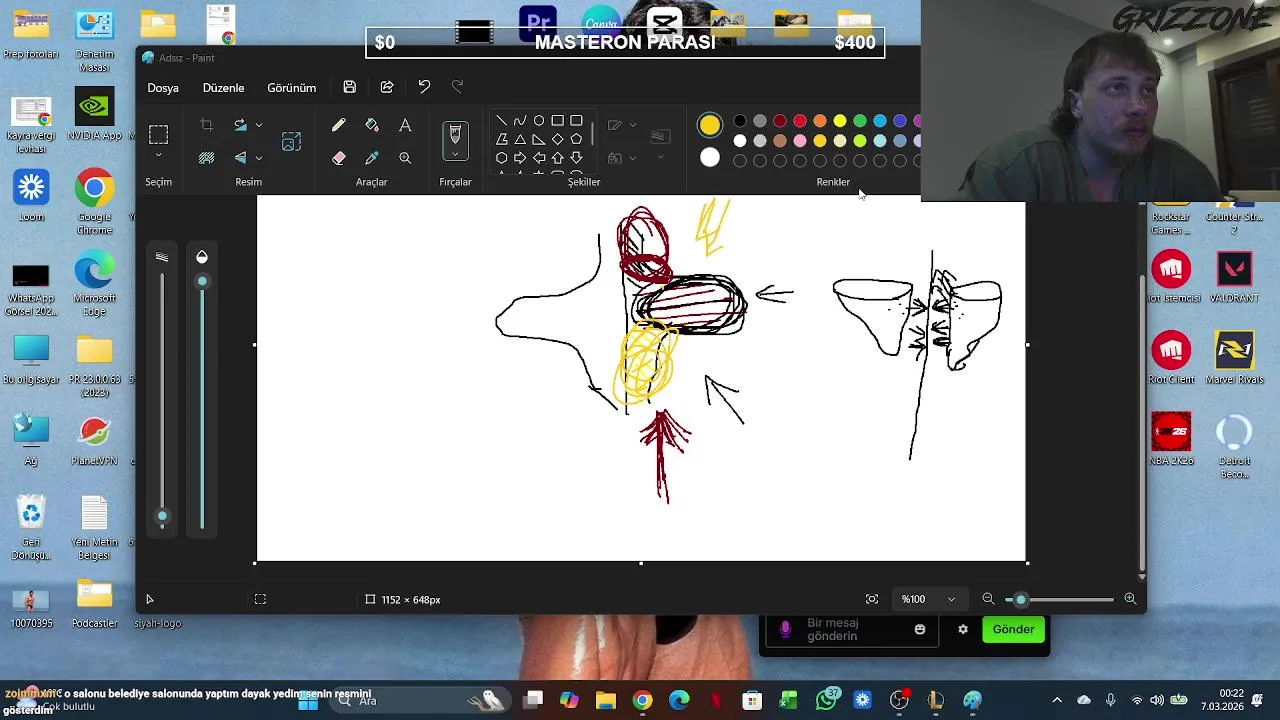The height and width of the screenshot is (720, 1280).
Task: Select the Eraser tool
Action: (x=338, y=158)
